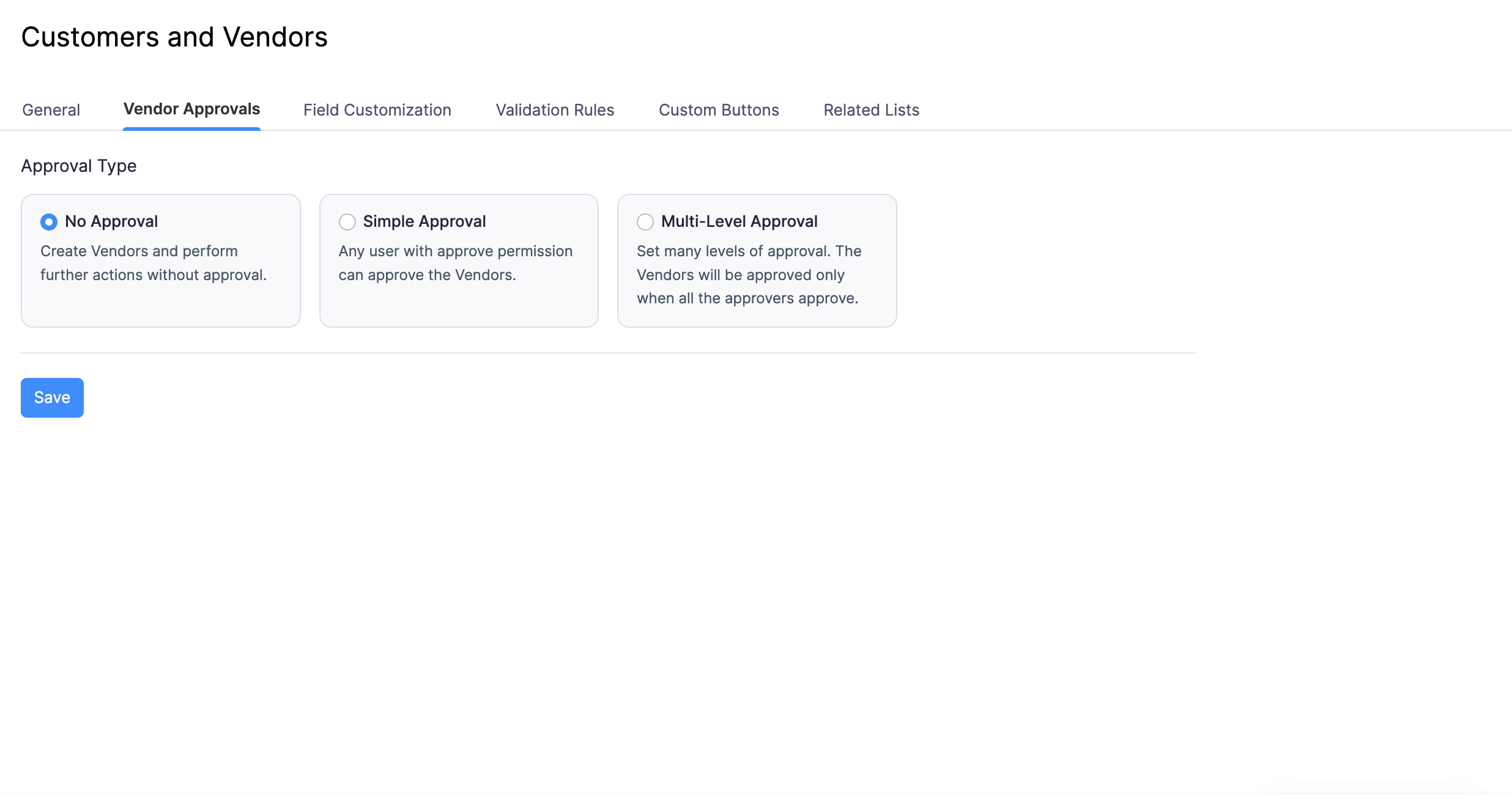Click the No Approval card

(x=160, y=261)
